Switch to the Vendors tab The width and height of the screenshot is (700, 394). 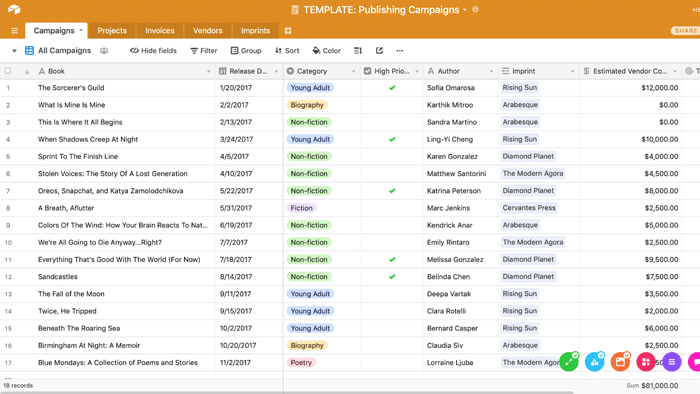point(208,31)
